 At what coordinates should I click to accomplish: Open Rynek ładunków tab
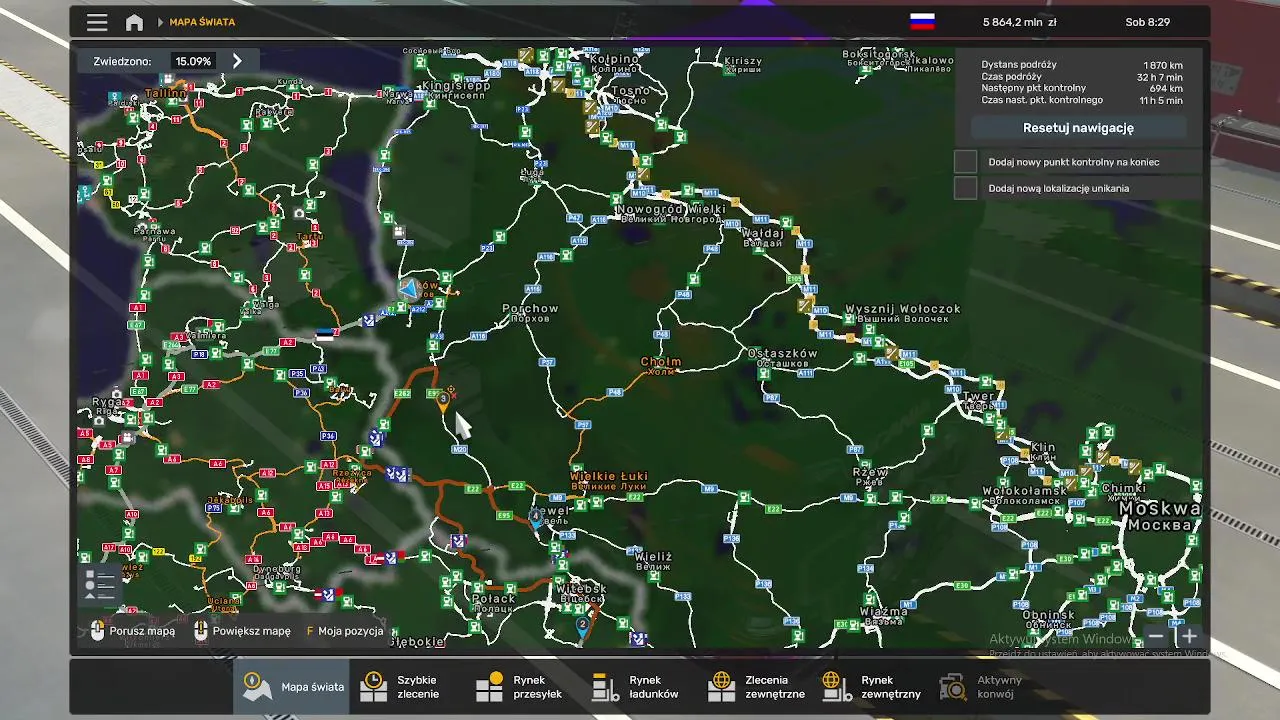click(x=640, y=687)
